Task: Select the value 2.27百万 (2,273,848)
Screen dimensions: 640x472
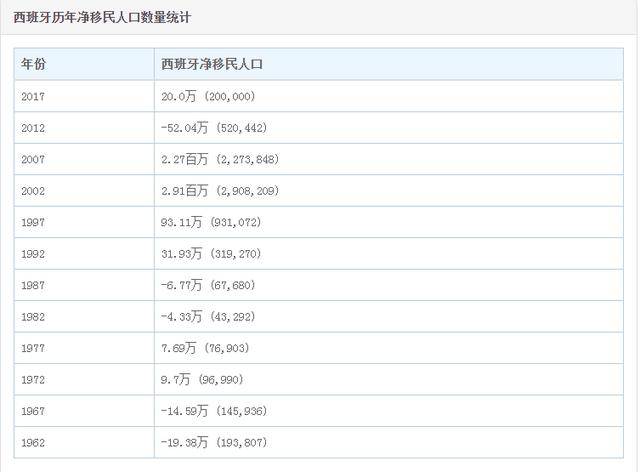Action: click(x=220, y=159)
